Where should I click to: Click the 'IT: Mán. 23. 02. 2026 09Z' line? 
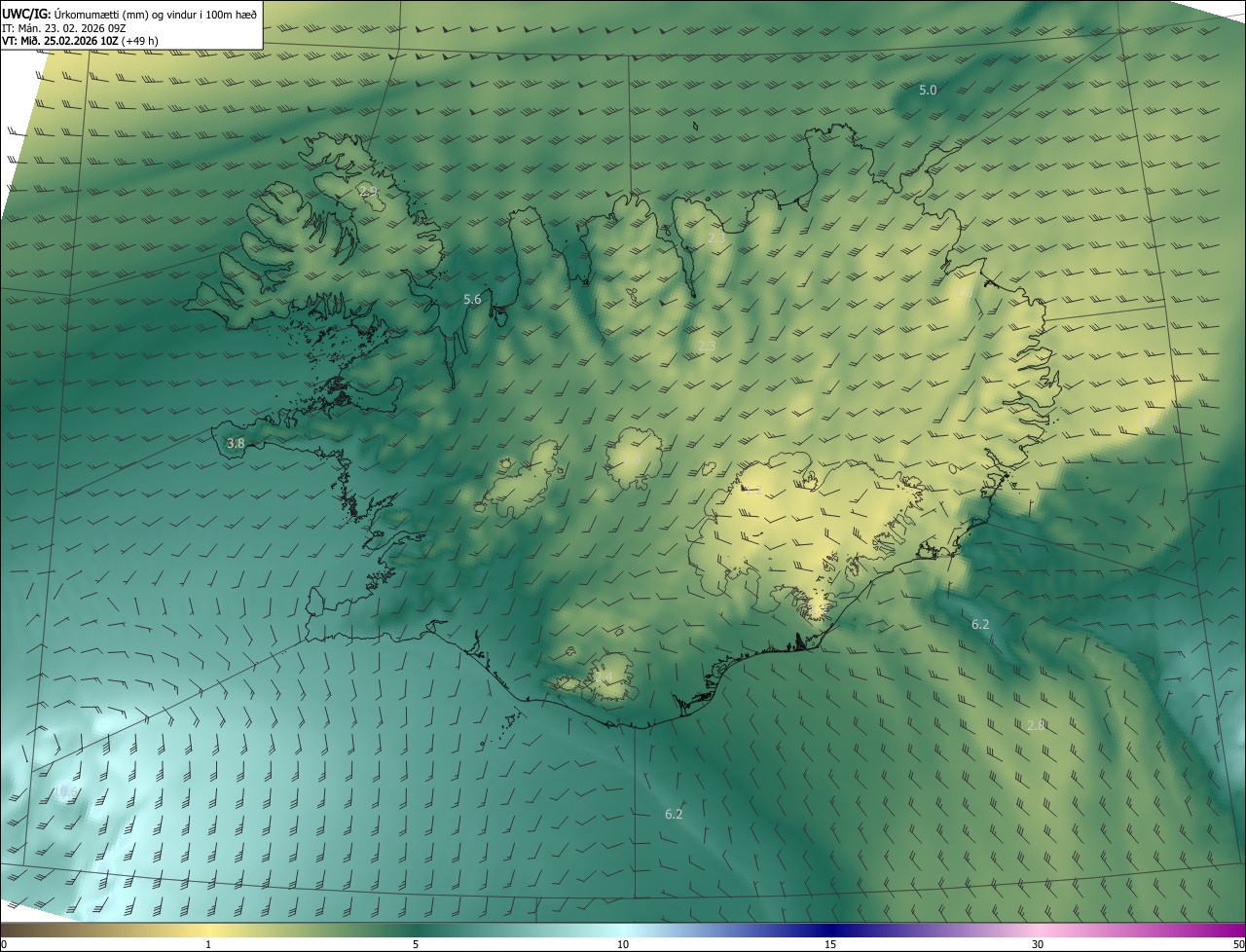coord(63,28)
